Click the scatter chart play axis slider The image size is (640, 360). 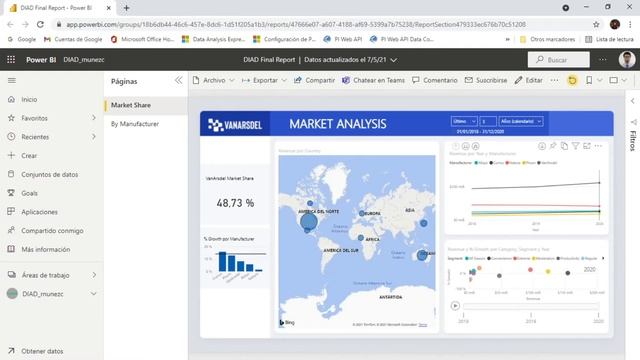[531, 306]
